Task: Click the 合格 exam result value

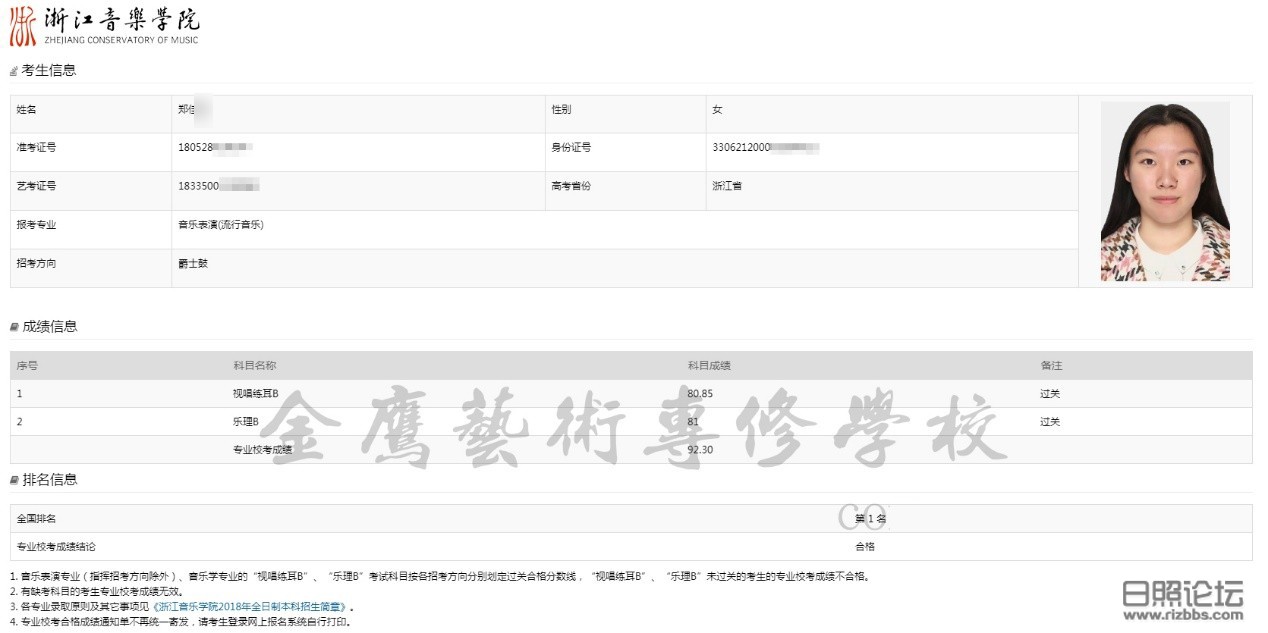Action: pos(864,547)
